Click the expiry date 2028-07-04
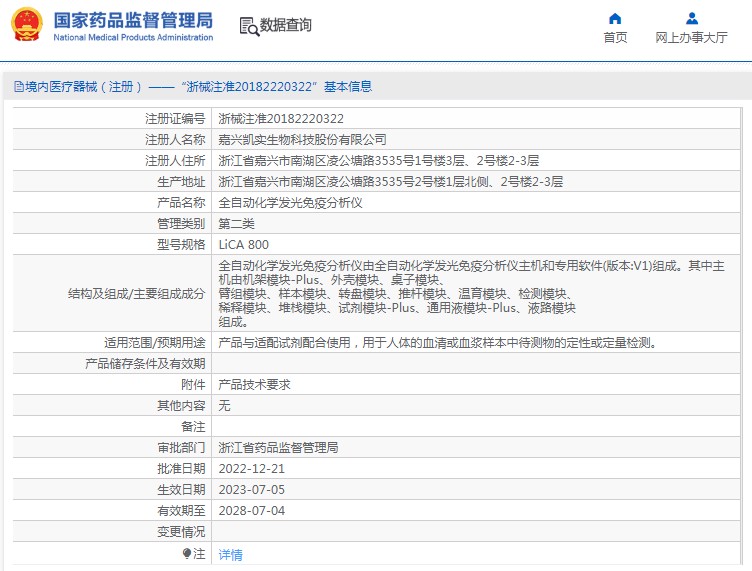The width and height of the screenshot is (752, 571). (x=251, y=511)
